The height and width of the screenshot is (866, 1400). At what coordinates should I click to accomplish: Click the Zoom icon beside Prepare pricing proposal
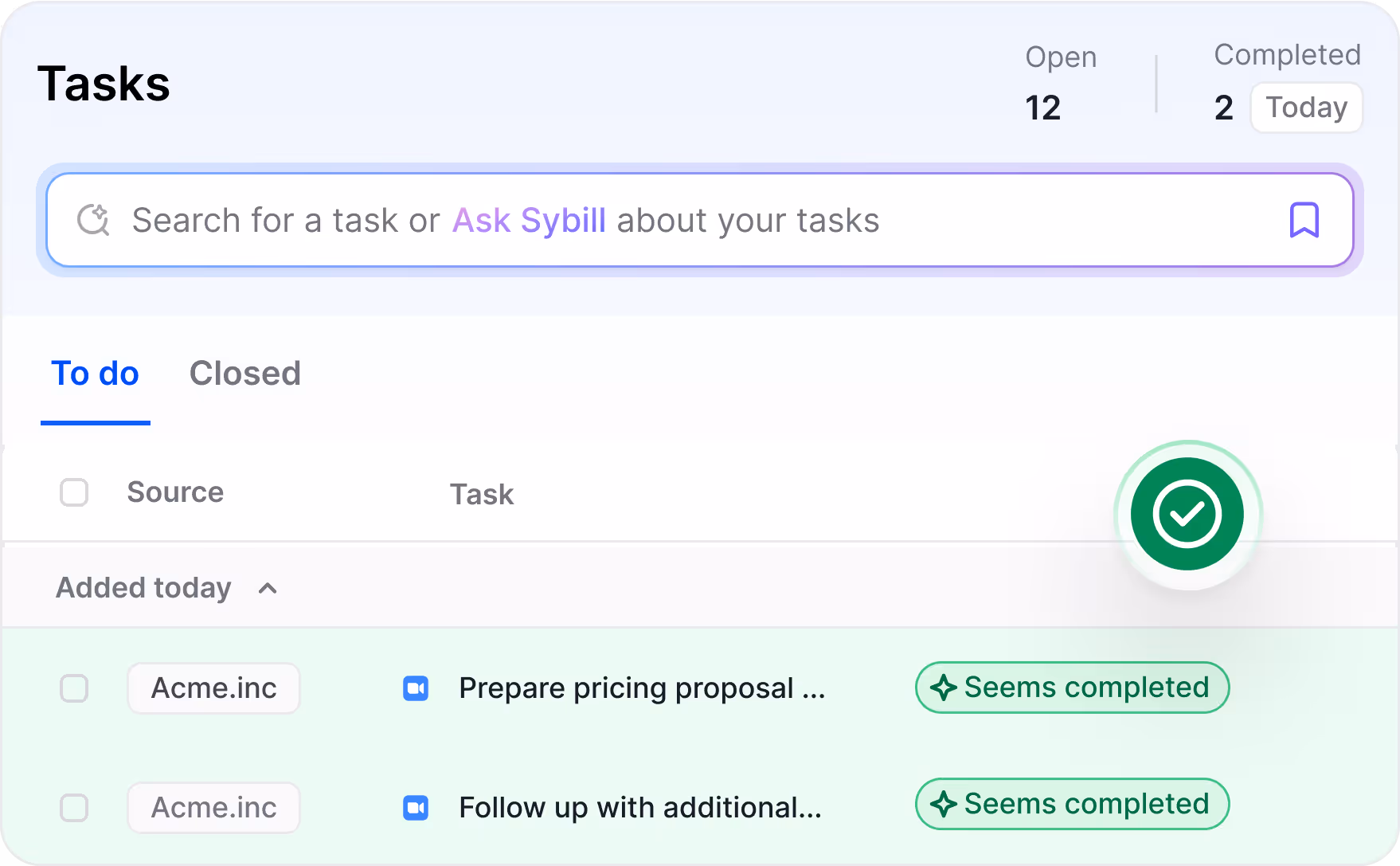click(416, 688)
